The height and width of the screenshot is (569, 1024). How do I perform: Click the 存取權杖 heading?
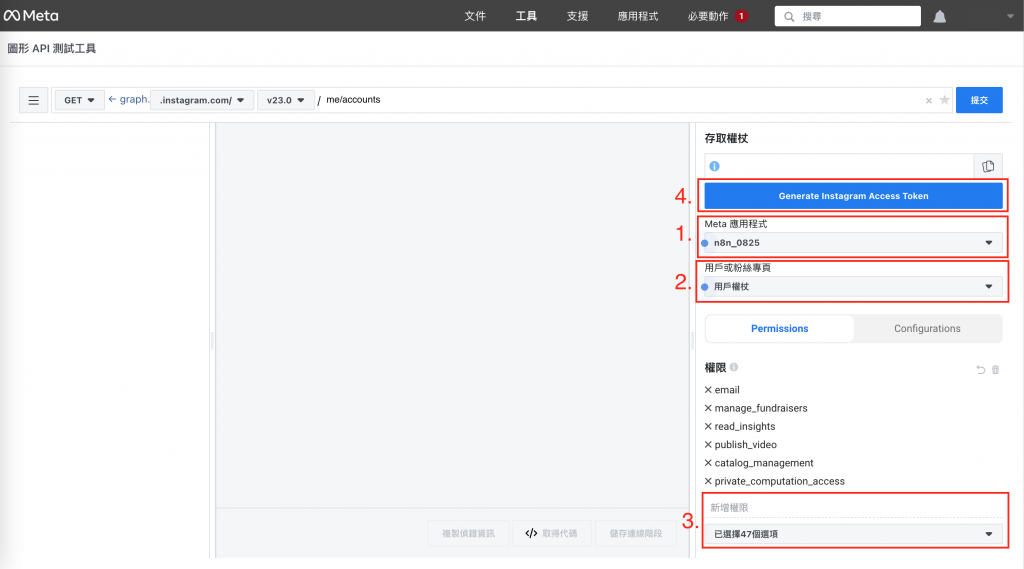[726, 138]
